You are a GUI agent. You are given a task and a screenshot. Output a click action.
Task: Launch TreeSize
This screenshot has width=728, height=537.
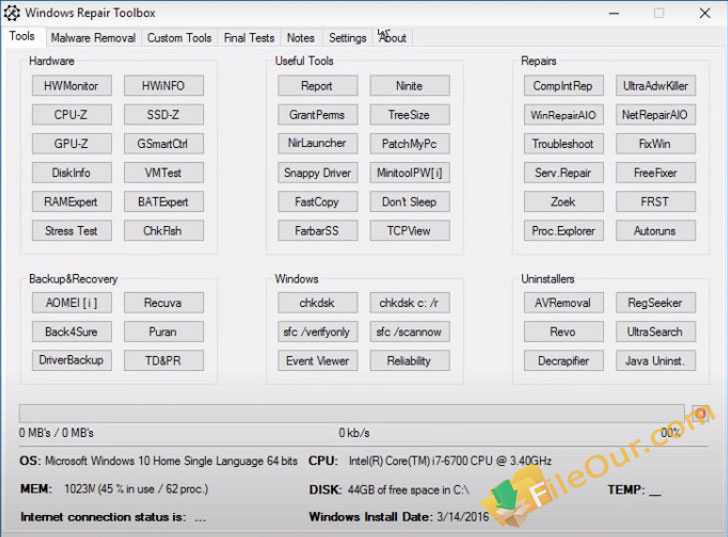point(410,115)
